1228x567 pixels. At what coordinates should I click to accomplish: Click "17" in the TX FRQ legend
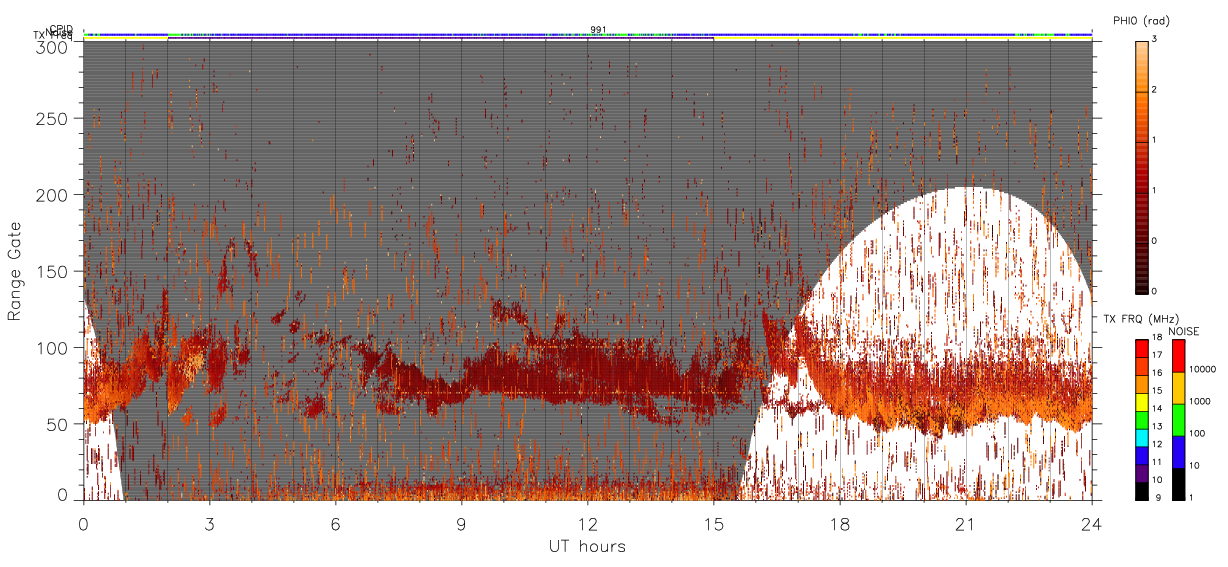(x=1157, y=355)
